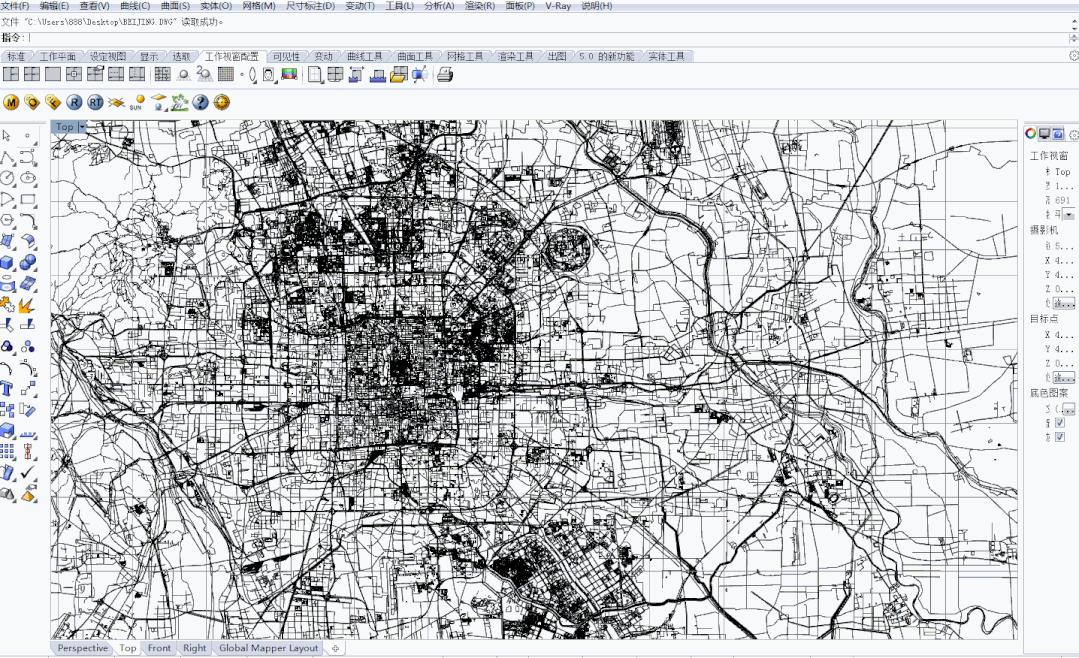Click the browse button under 底色图案

[1067, 409]
